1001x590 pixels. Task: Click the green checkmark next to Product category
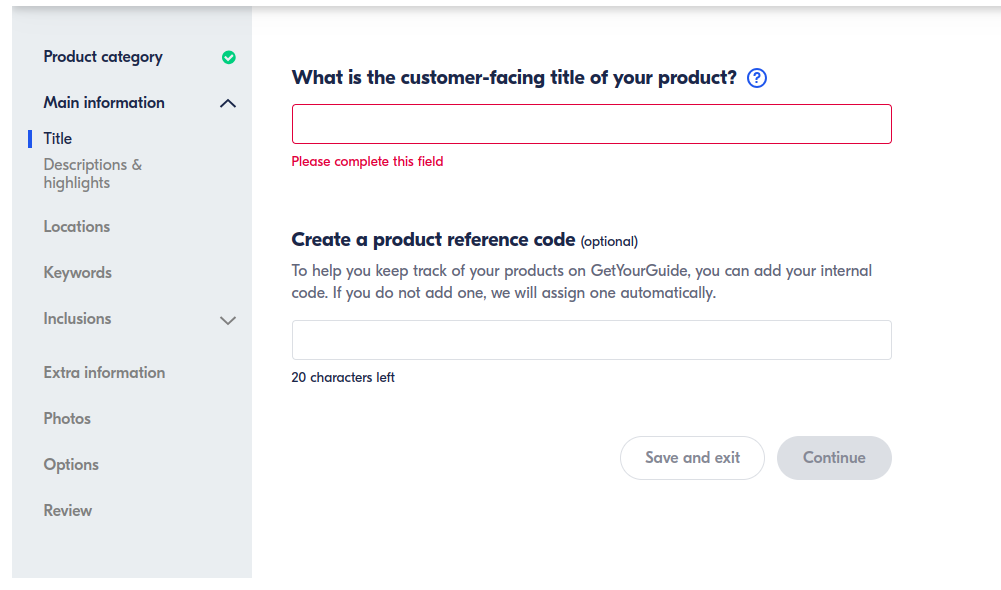point(229,57)
